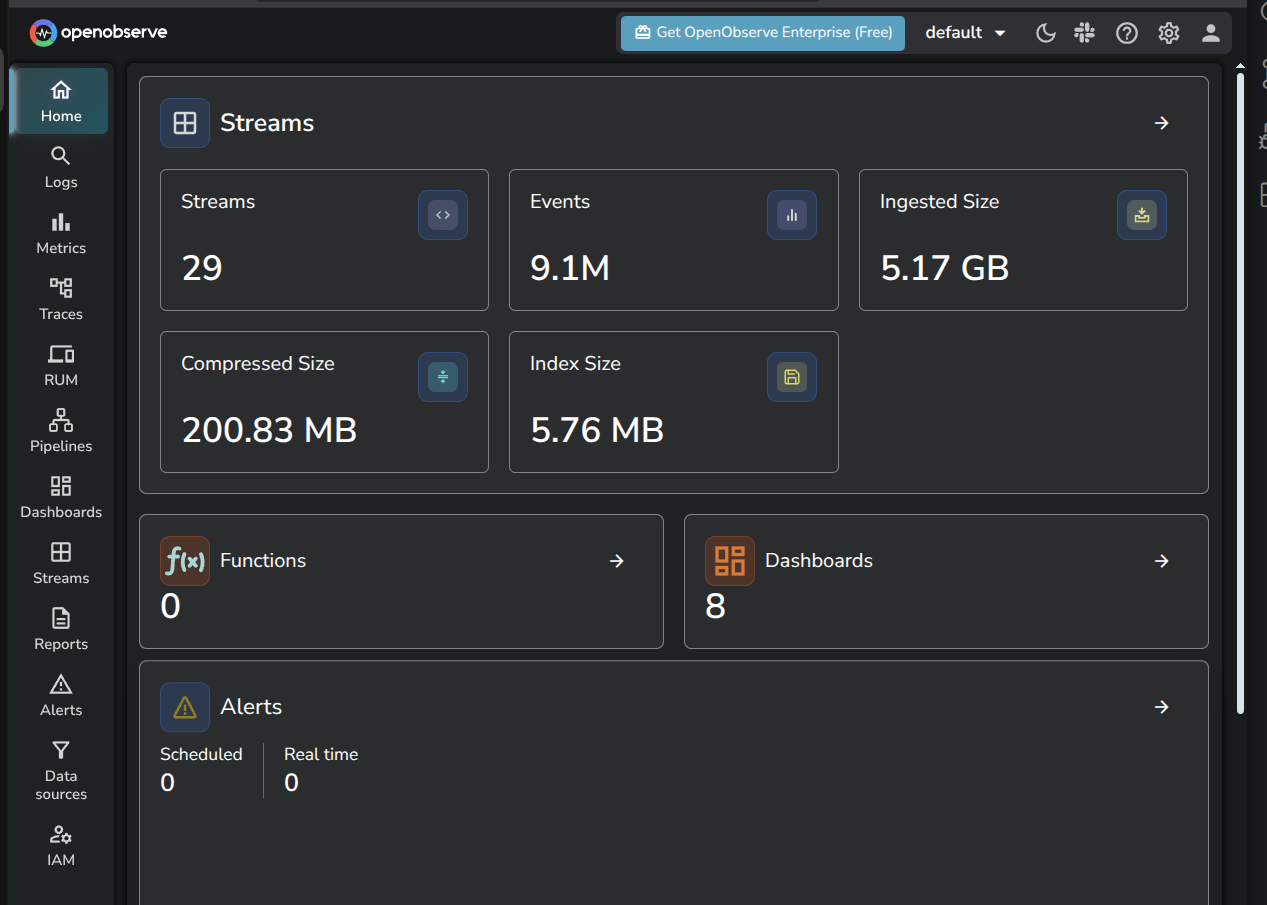Click the arrow in the Streams section header

point(1162,123)
